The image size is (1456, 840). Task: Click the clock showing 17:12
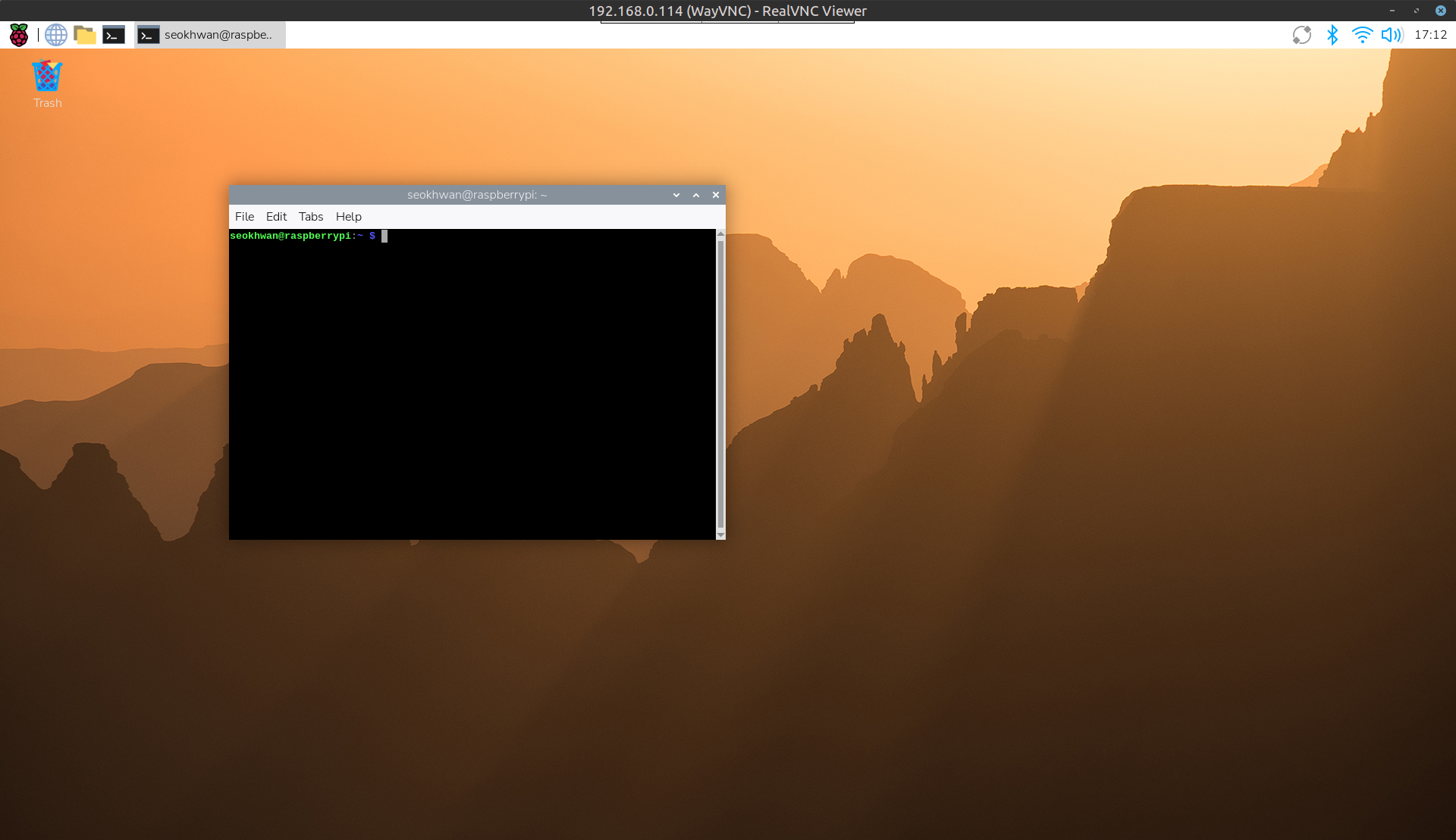(1430, 35)
